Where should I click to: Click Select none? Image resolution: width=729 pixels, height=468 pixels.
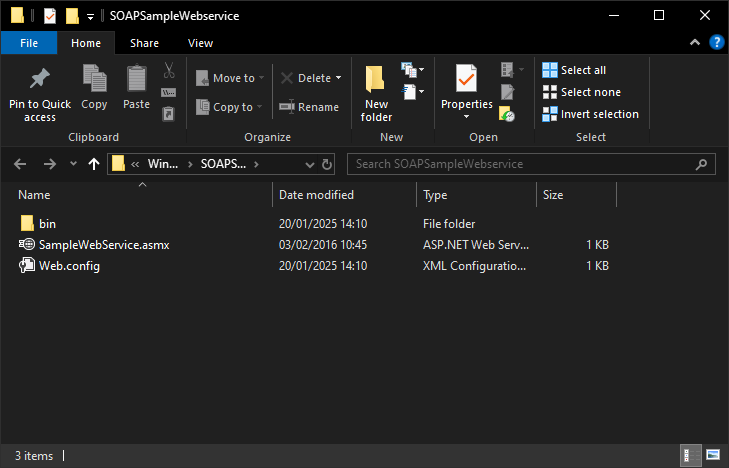582,92
